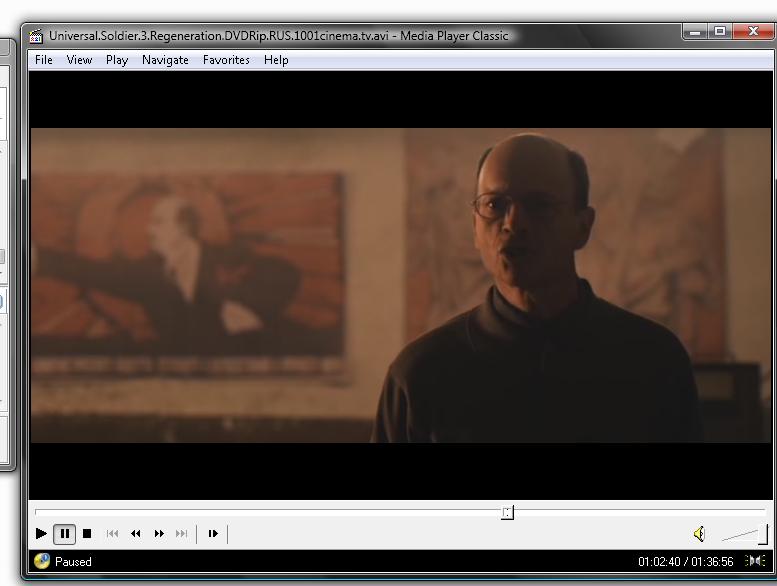Click the Paused status text

tap(73, 562)
